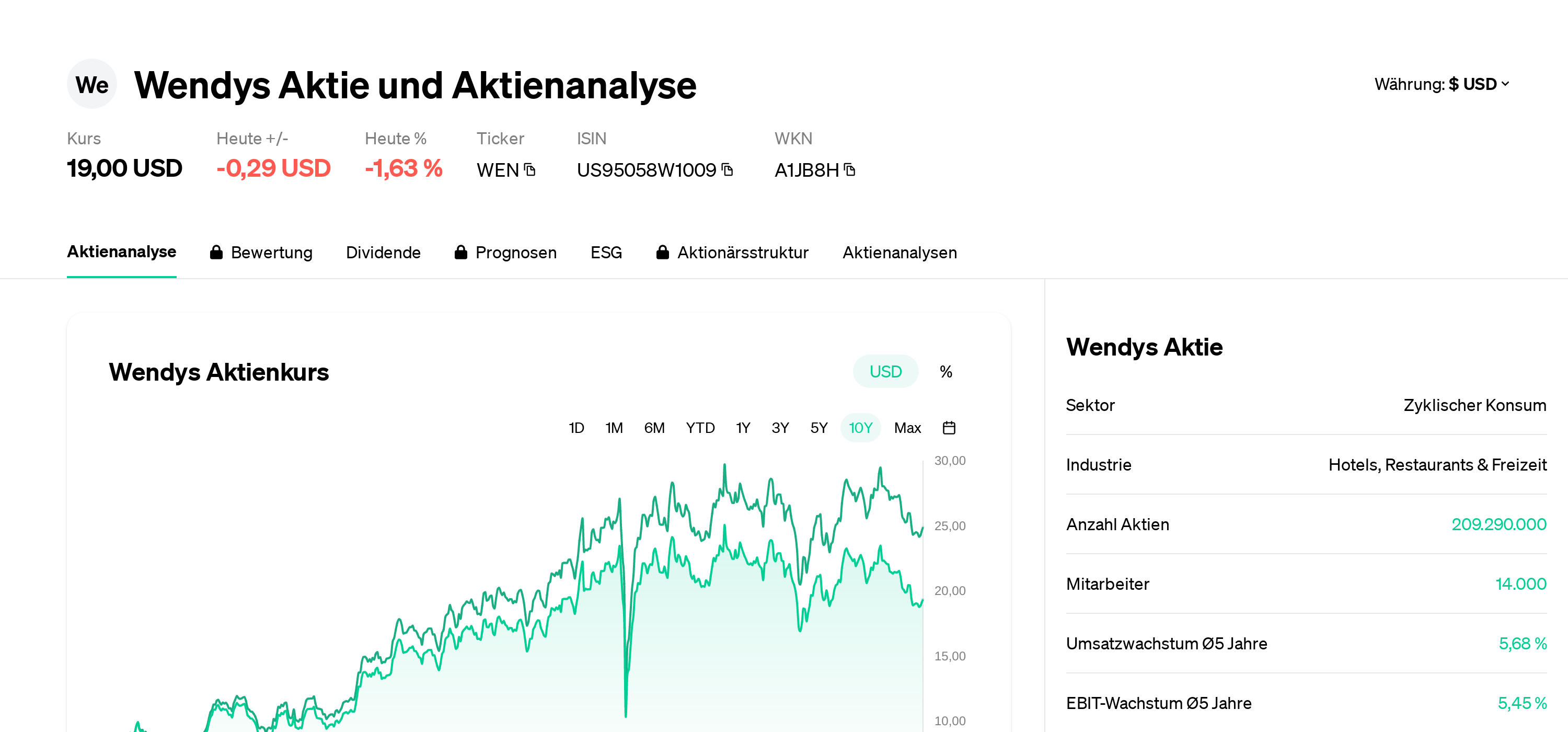
Task: Copy the WKN A1JB8H
Action: pyautogui.click(x=850, y=171)
